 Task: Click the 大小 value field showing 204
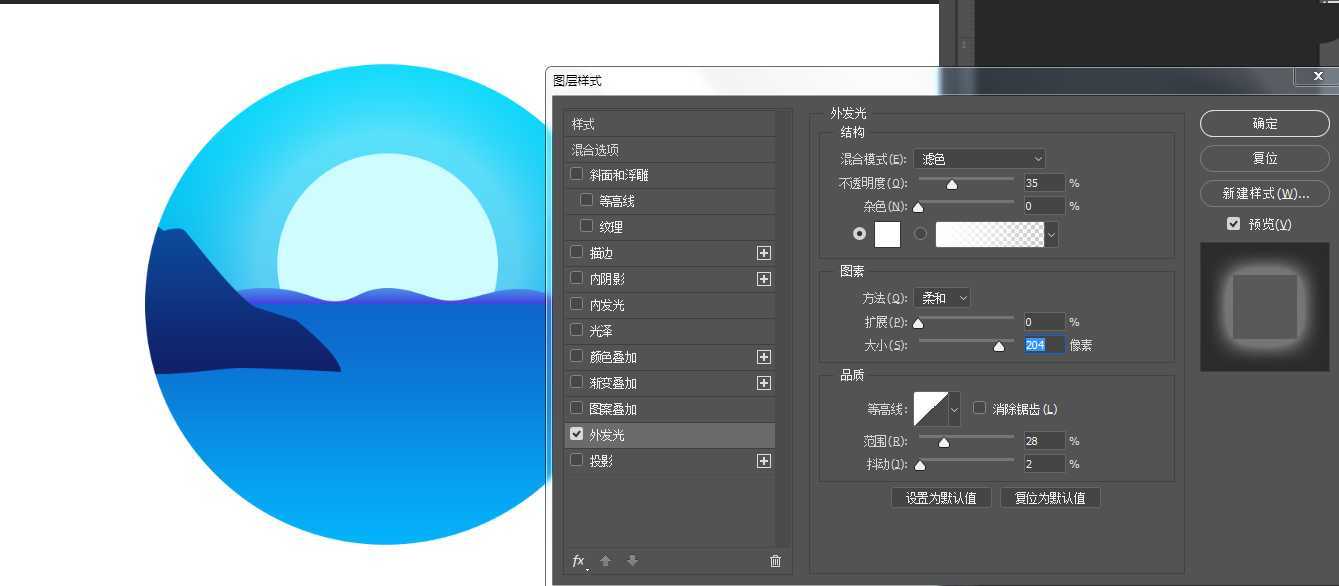click(1043, 344)
